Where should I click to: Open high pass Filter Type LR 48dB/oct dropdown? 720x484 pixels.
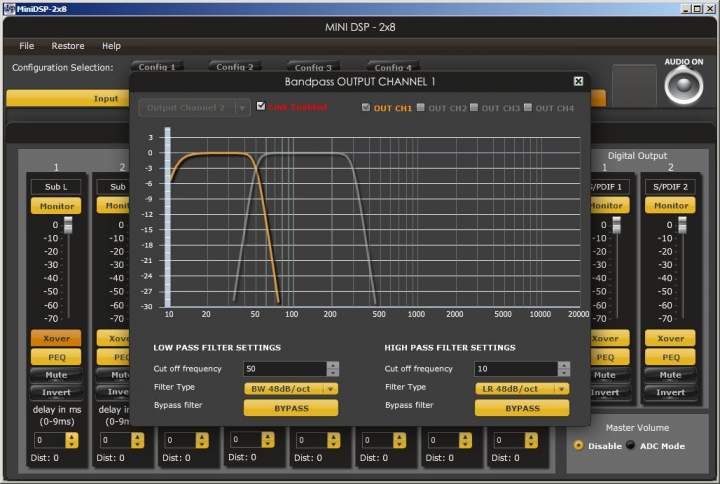[522, 388]
